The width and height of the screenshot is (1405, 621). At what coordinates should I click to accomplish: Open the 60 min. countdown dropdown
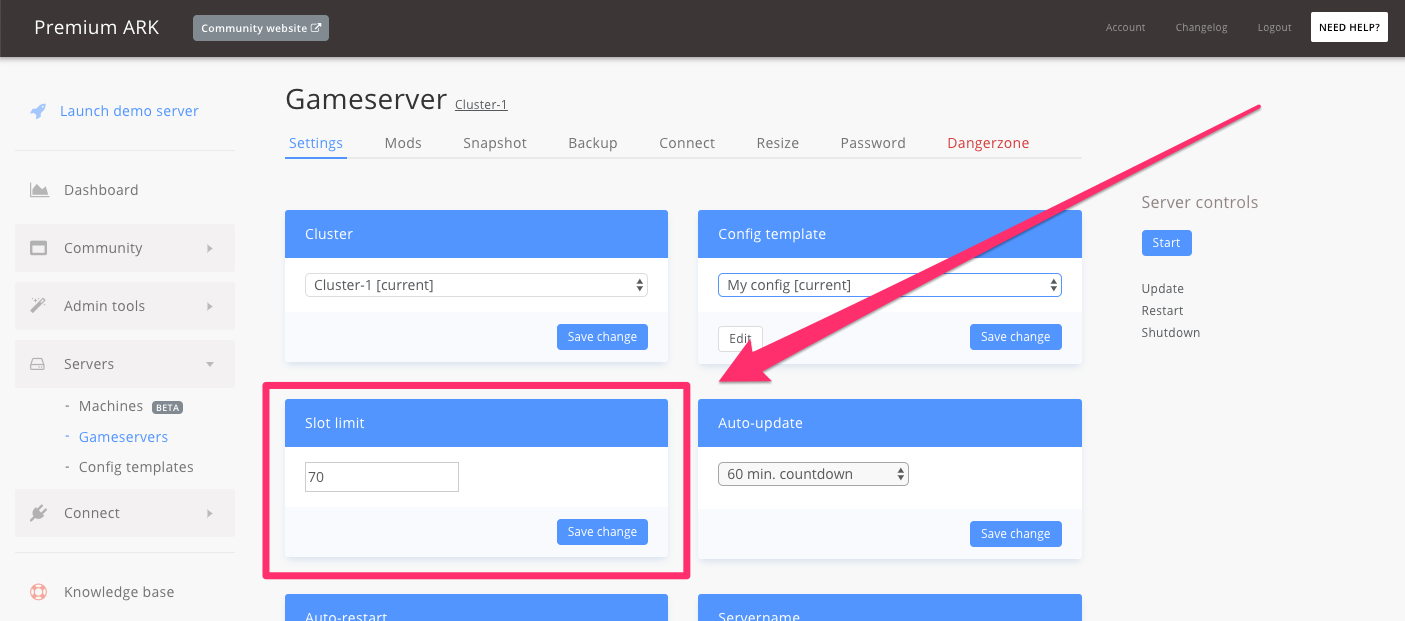[813, 474]
